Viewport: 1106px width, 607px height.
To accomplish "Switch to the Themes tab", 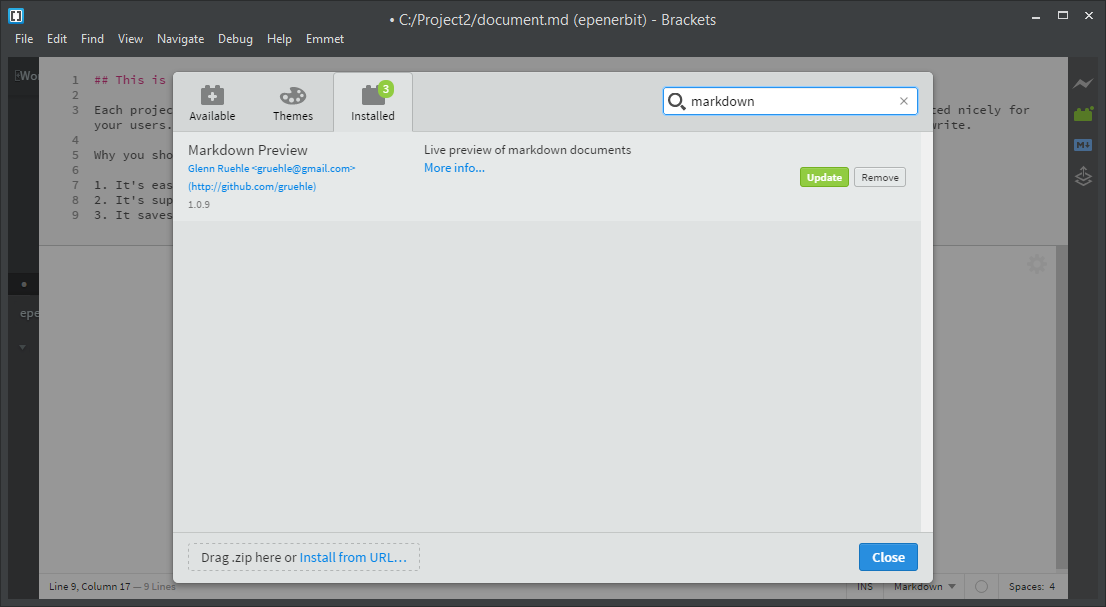I will point(293,103).
